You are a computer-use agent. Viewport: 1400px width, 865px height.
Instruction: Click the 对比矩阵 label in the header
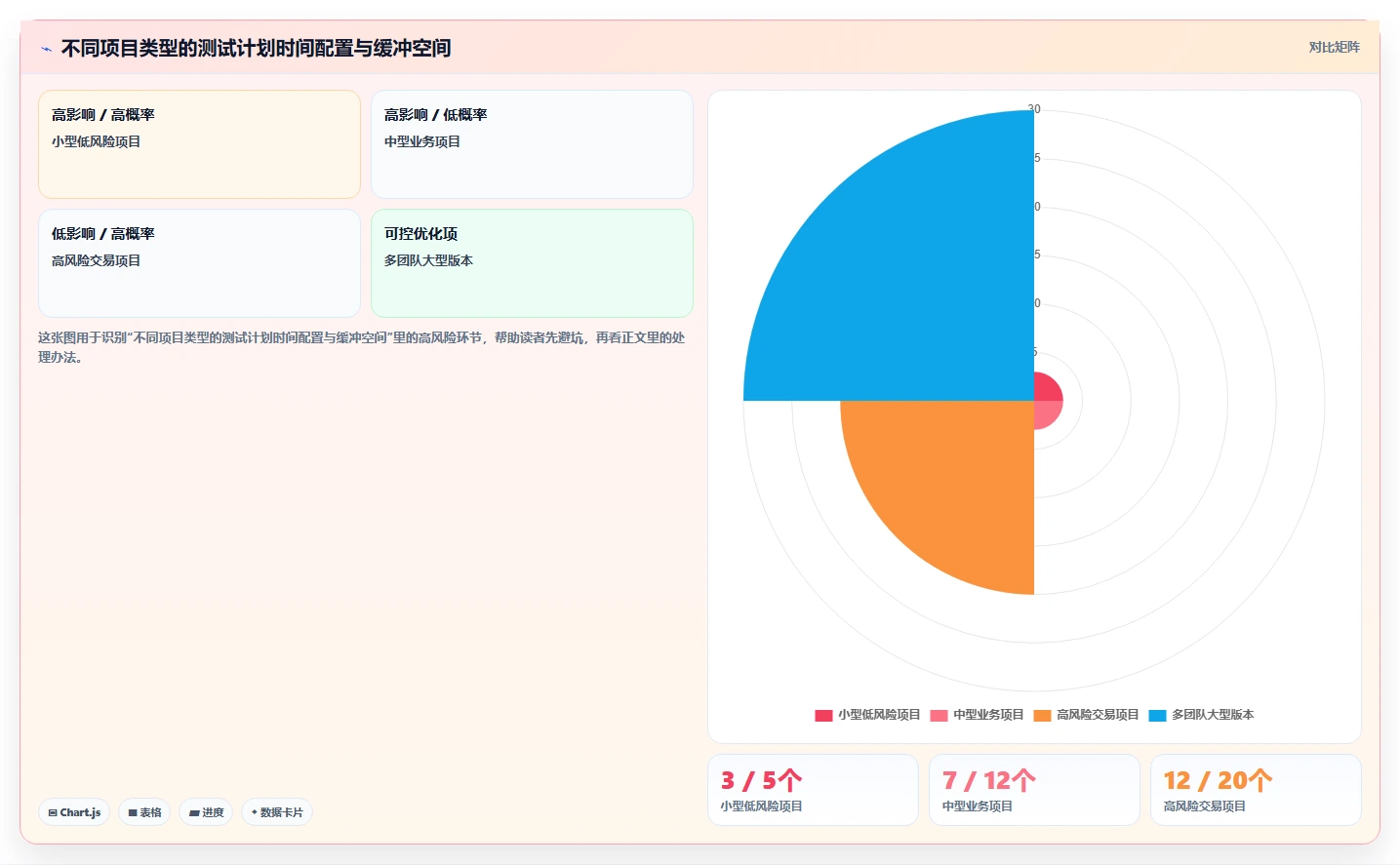(x=1334, y=47)
